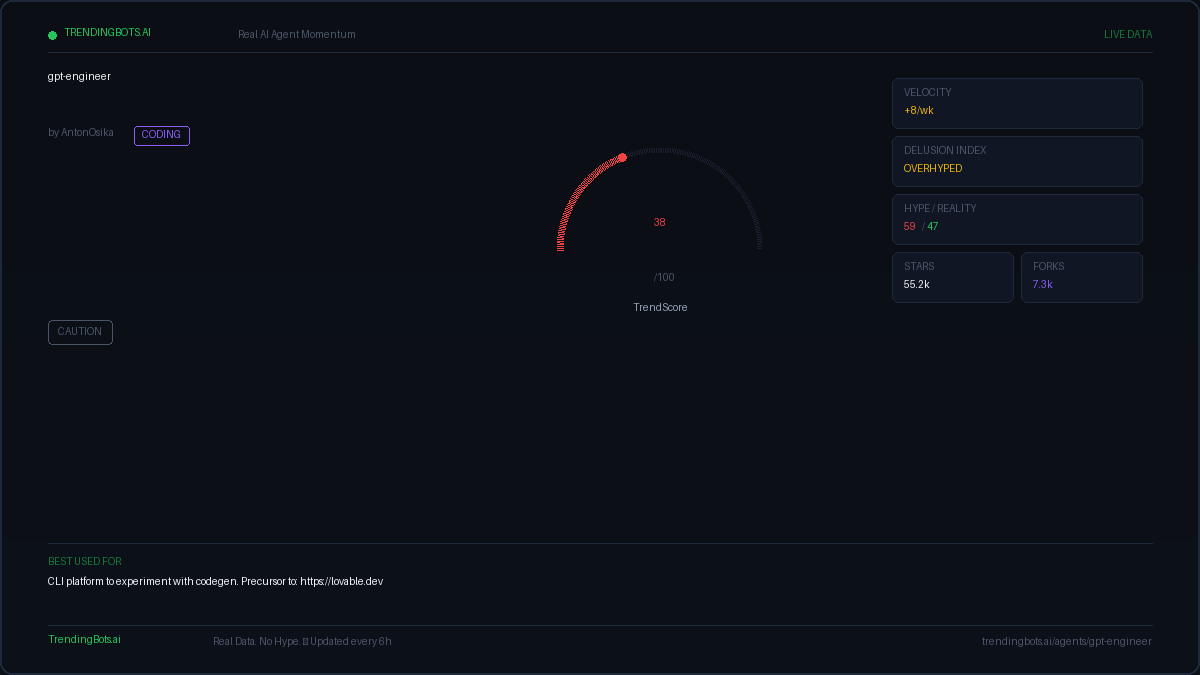This screenshot has height=675, width=1200.
Task: Click the TrendScore value 38
Action: [x=660, y=223]
